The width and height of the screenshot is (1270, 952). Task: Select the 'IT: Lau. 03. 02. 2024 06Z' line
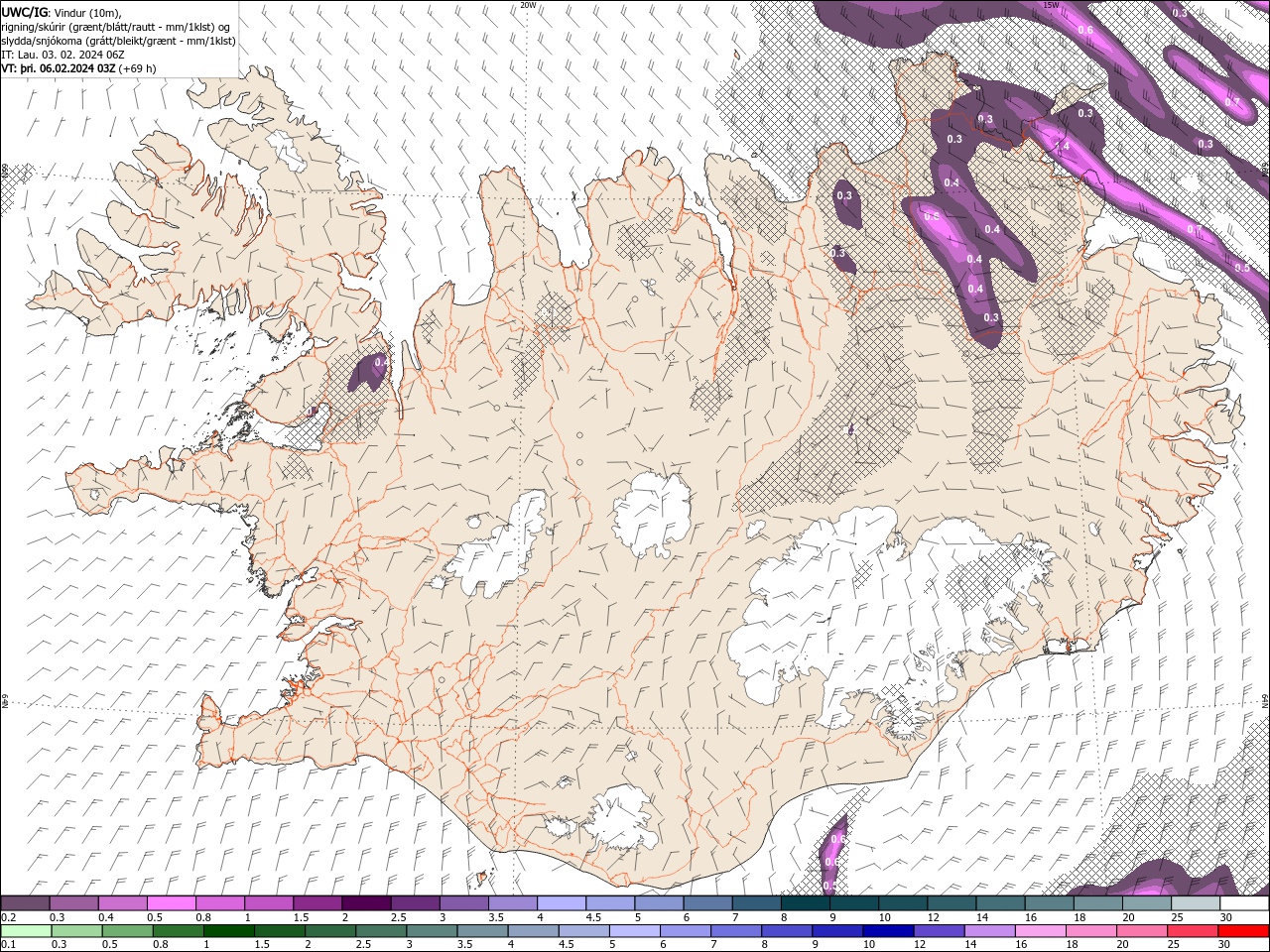[63, 55]
